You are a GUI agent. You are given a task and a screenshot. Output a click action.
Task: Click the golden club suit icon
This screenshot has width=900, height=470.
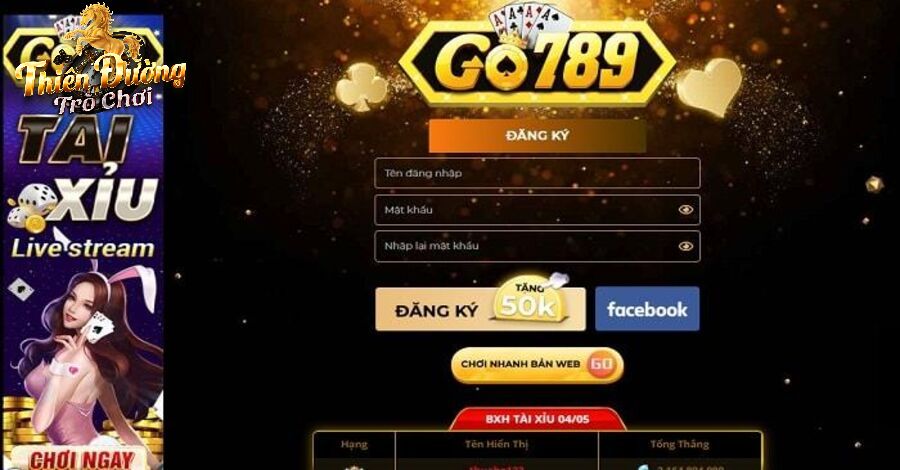(361, 87)
